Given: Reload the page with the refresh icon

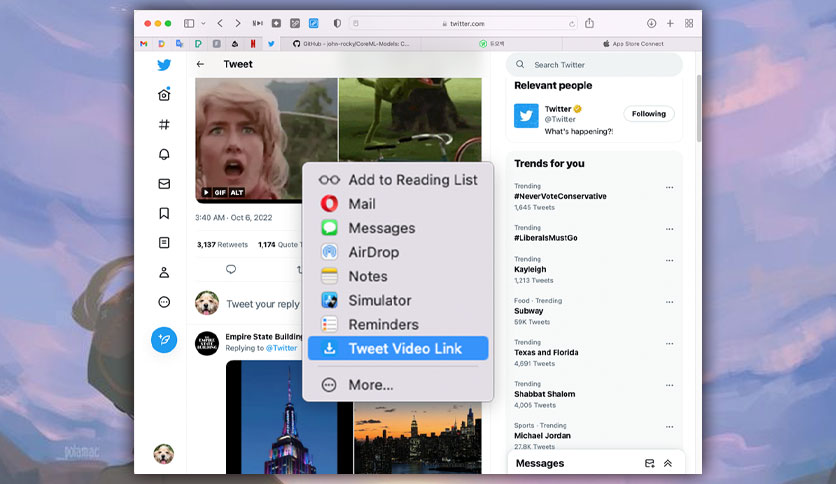Looking at the screenshot, I should pyautogui.click(x=572, y=23).
